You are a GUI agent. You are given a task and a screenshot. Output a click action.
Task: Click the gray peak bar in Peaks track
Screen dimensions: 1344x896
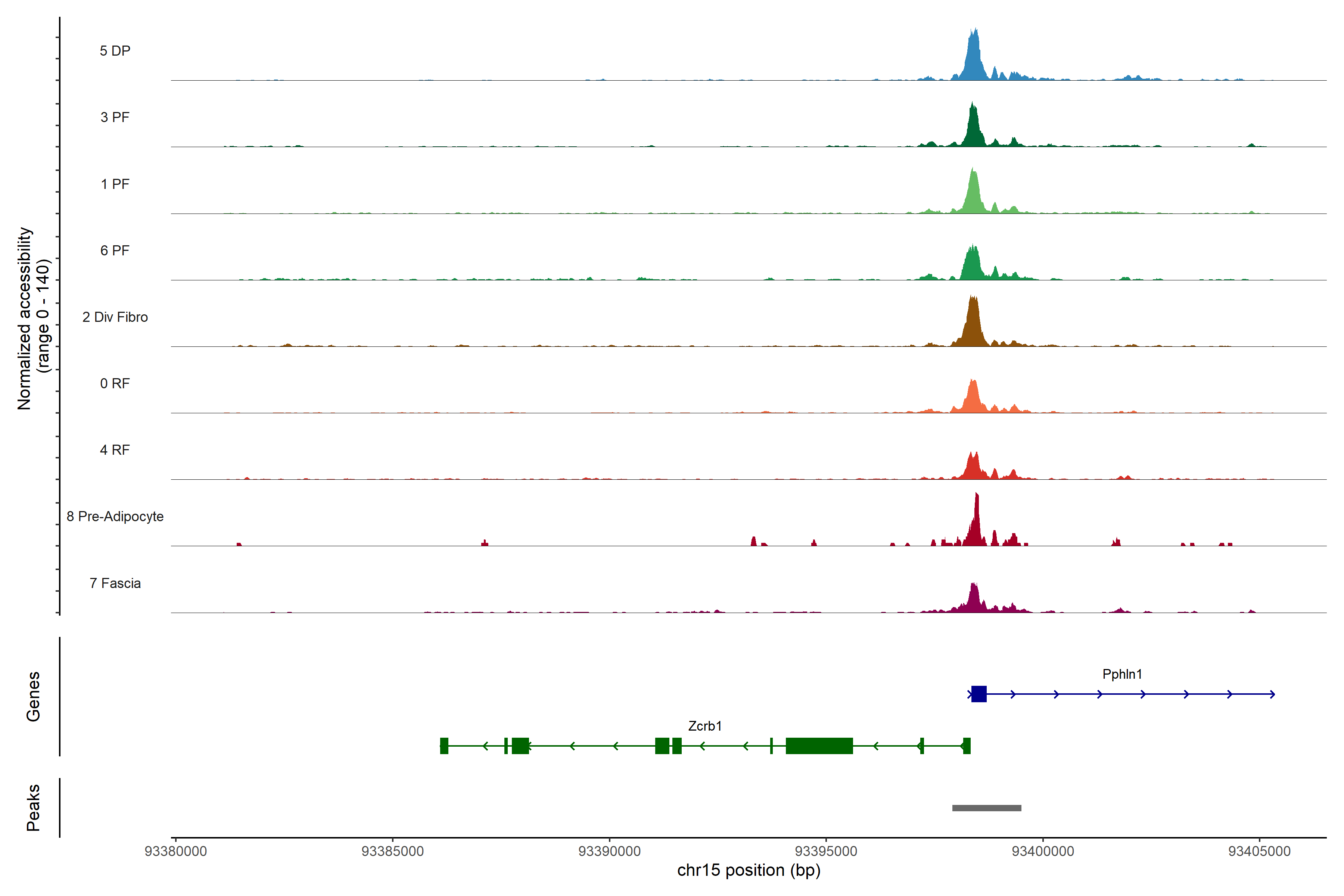click(986, 808)
